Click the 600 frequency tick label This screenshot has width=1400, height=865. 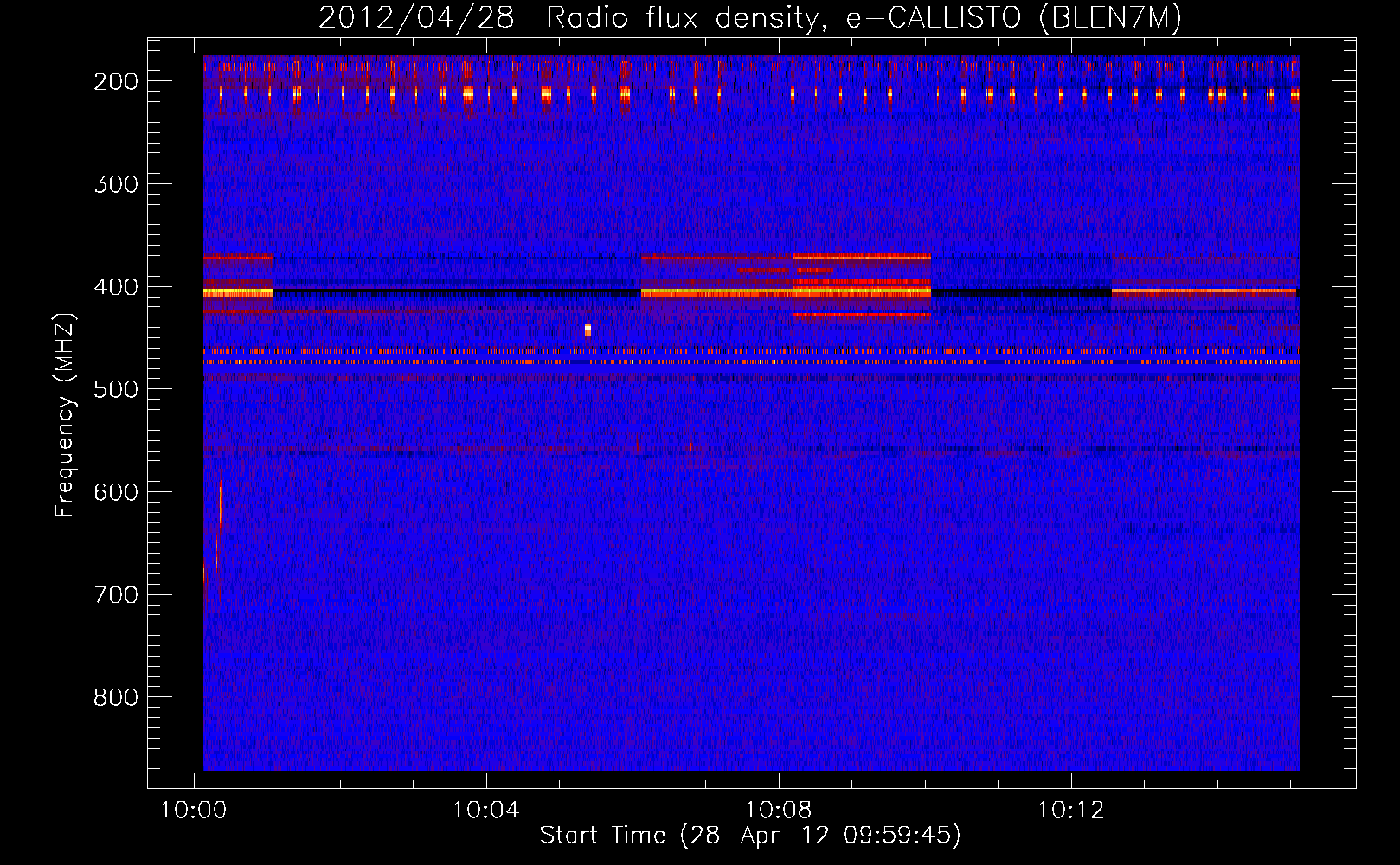[116, 492]
